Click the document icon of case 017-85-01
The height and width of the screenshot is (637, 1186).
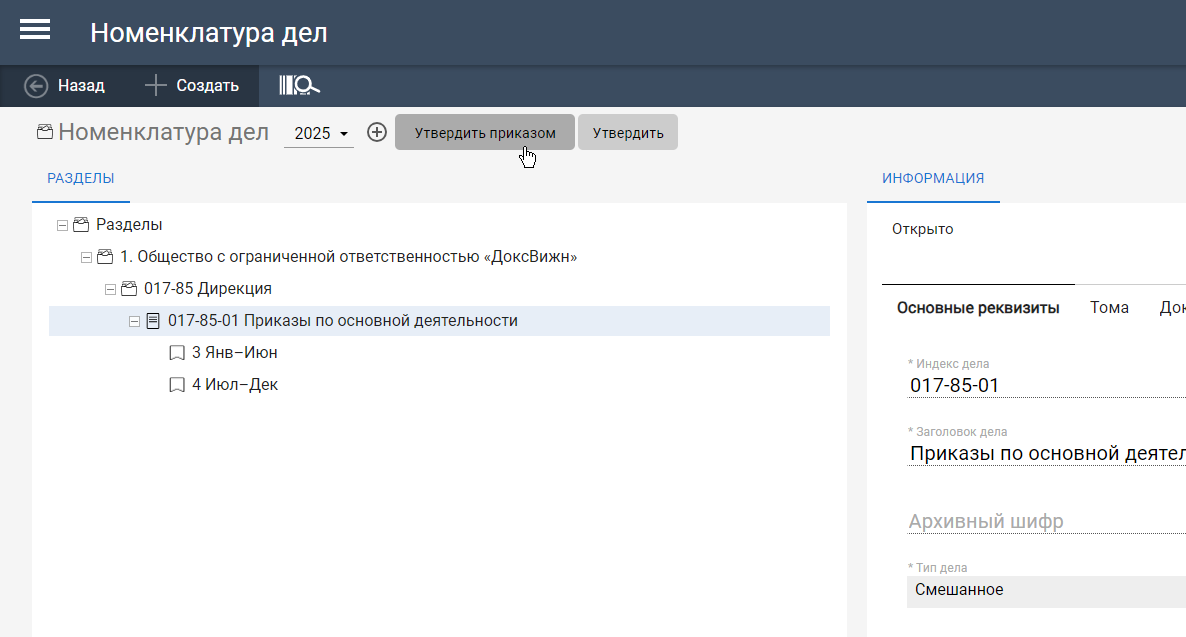tap(153, 321)
